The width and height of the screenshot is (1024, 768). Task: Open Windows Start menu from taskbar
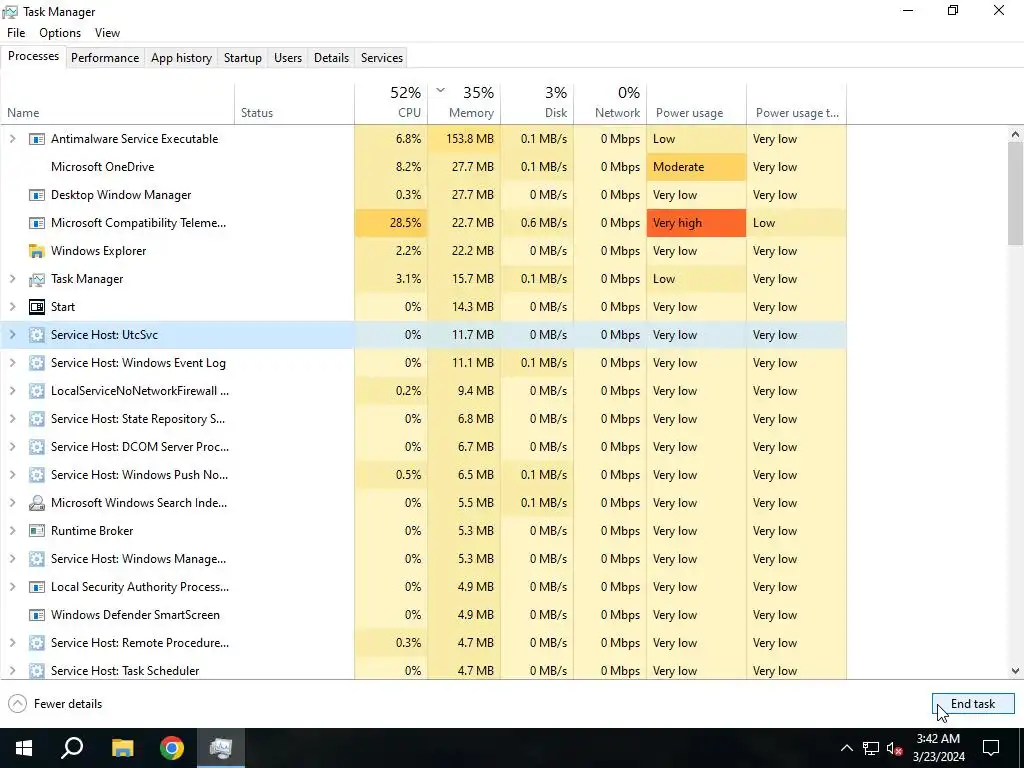(x=24, y=748)
